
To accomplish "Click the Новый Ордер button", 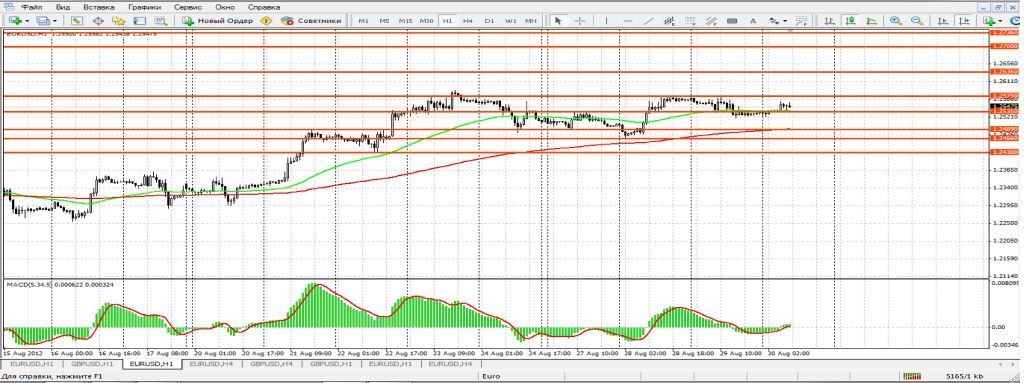I will [x=218, y=21].
